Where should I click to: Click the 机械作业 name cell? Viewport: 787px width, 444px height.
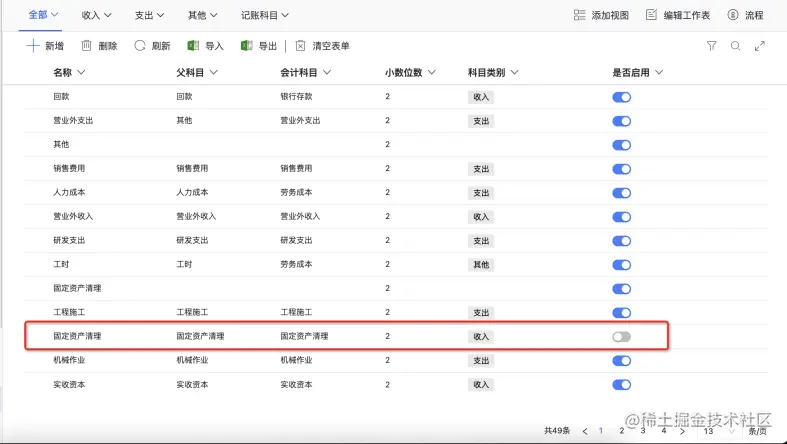(x=69, y=360)
